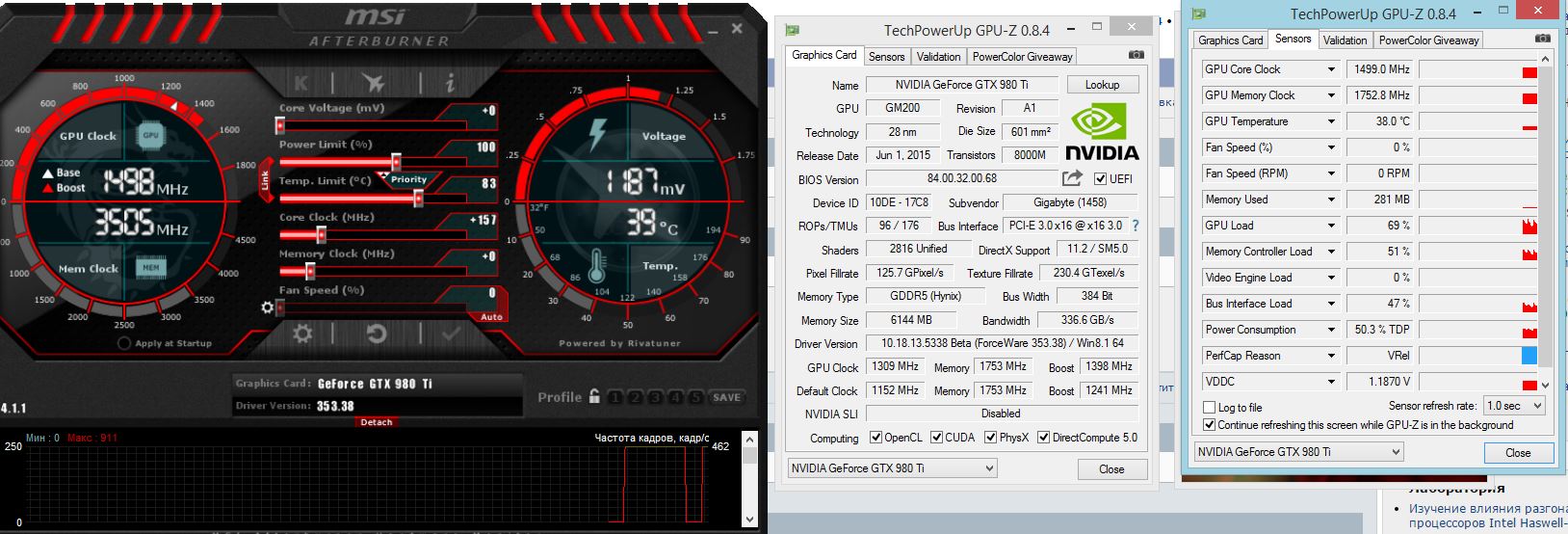Screen dimensions: 1568x534
Task: Enable Apply at Startup in Afterburner
Action: [x=123, y=343]
